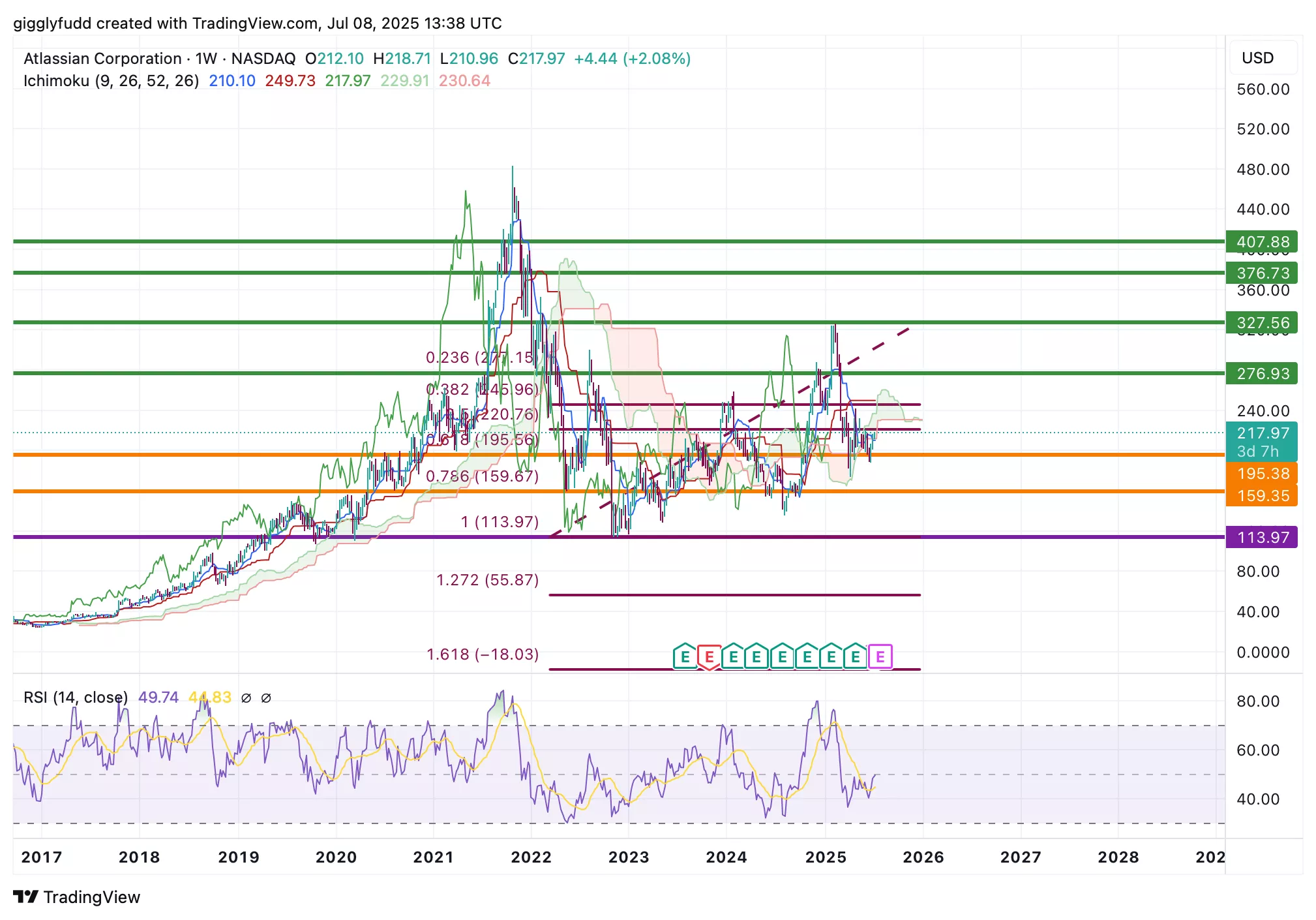Click the Ichimoku (9, 26, 52, 26) legend

tap(111, 81)
